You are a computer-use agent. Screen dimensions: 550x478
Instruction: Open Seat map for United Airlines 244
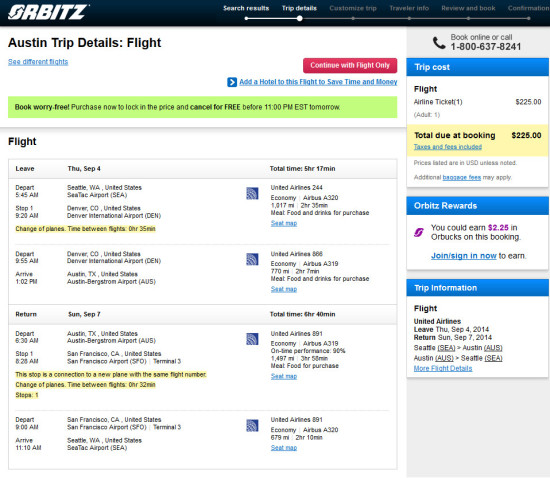[284, 223]
